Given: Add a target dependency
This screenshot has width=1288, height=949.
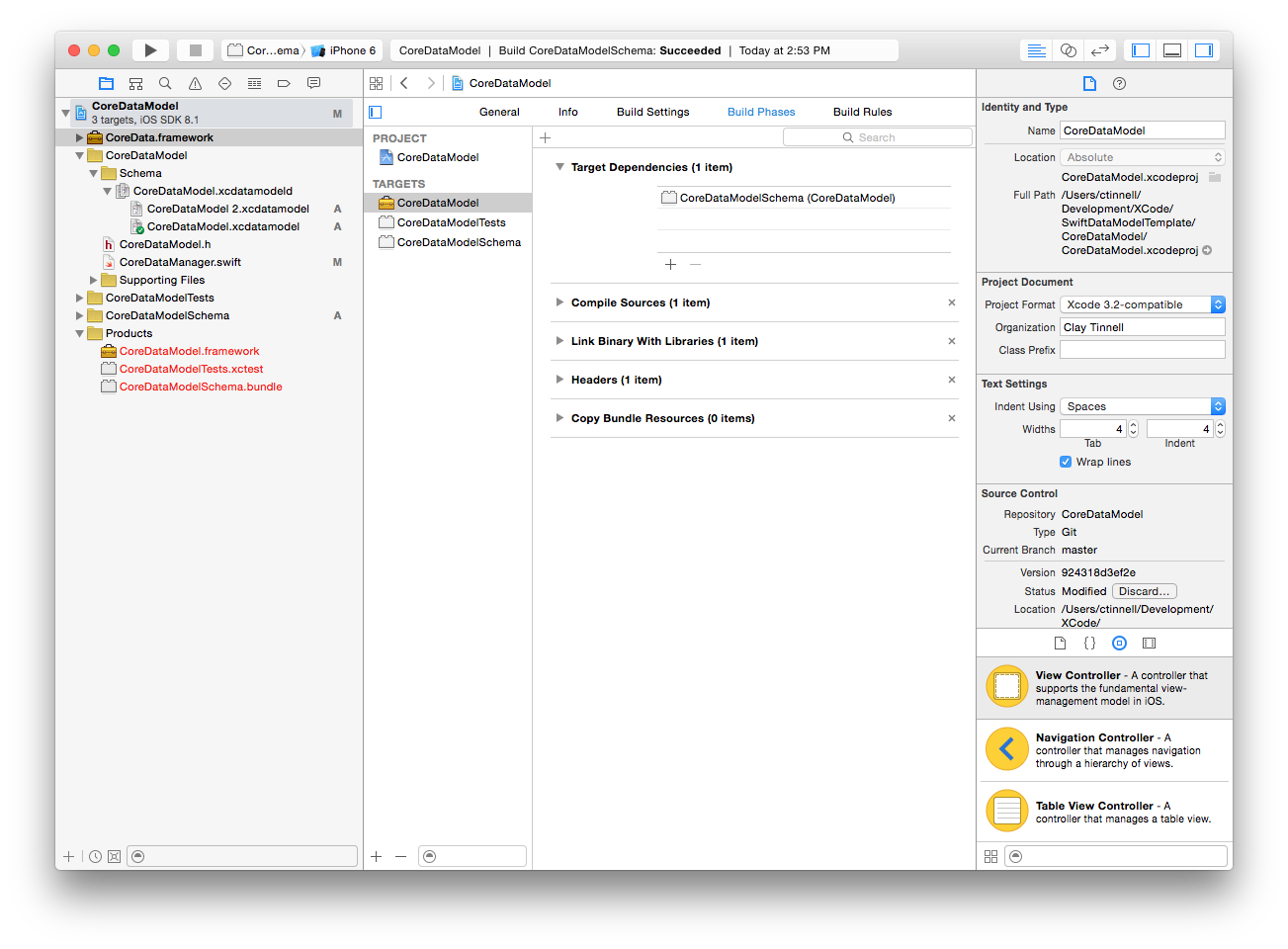Looking at the screenshot, I should coord(670,265).
